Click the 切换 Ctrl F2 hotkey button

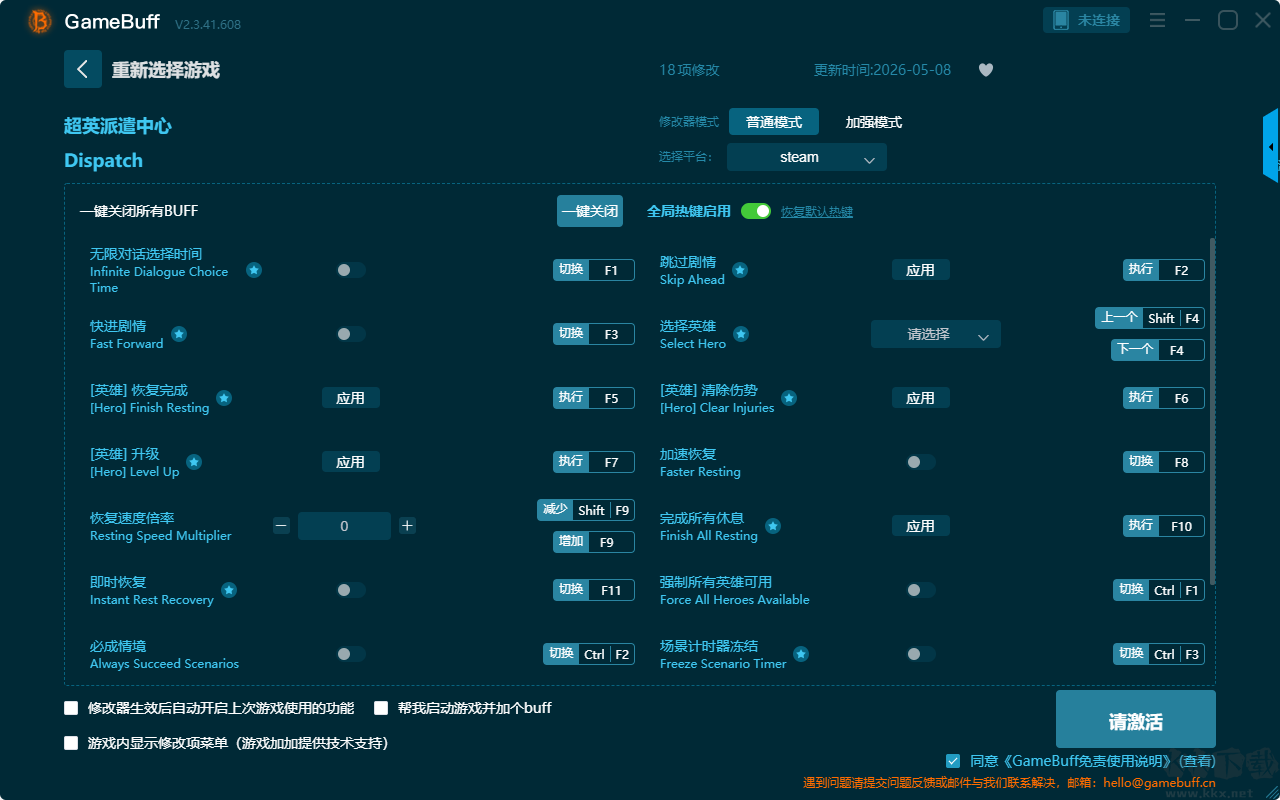[x=589, y=654]
